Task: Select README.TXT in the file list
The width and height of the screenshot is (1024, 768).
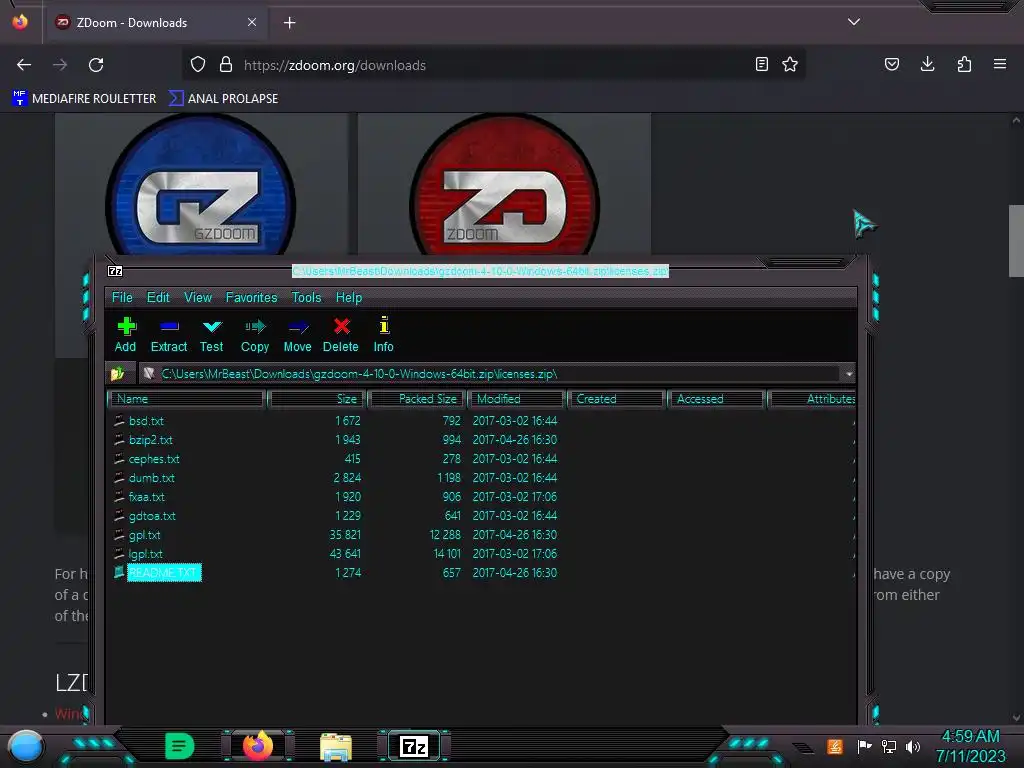Action: pos(164,573)
